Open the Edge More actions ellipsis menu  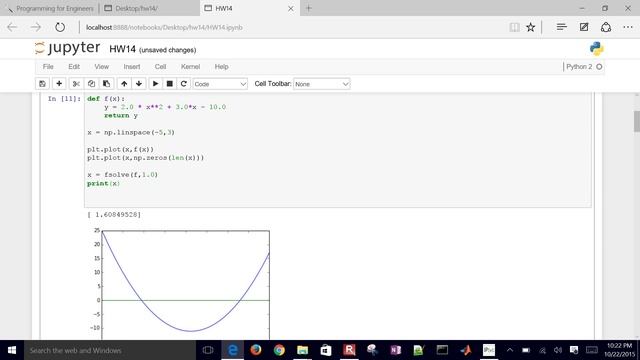click(x=628, y=27)
